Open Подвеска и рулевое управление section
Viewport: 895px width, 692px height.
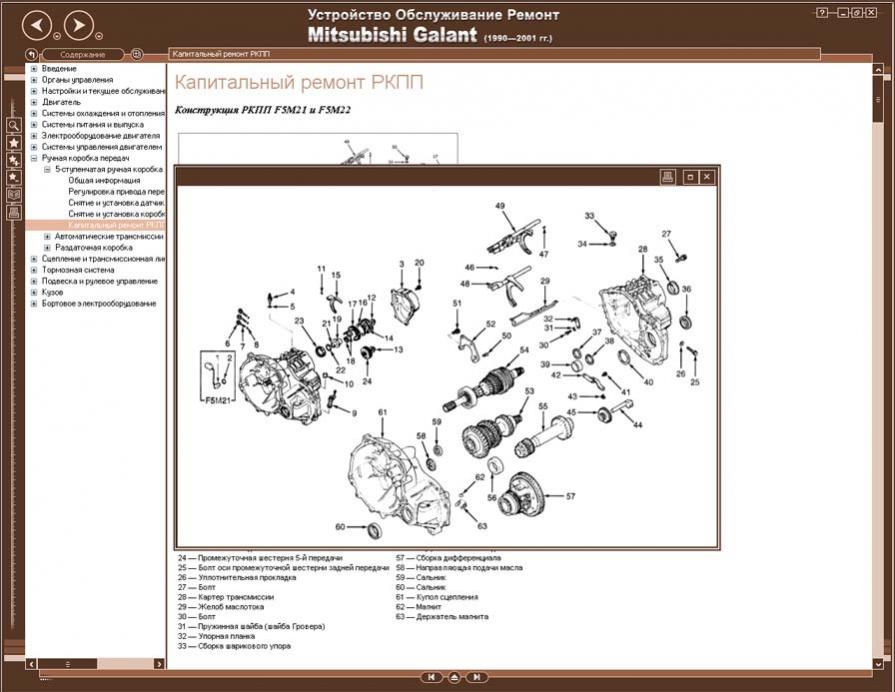99,281
